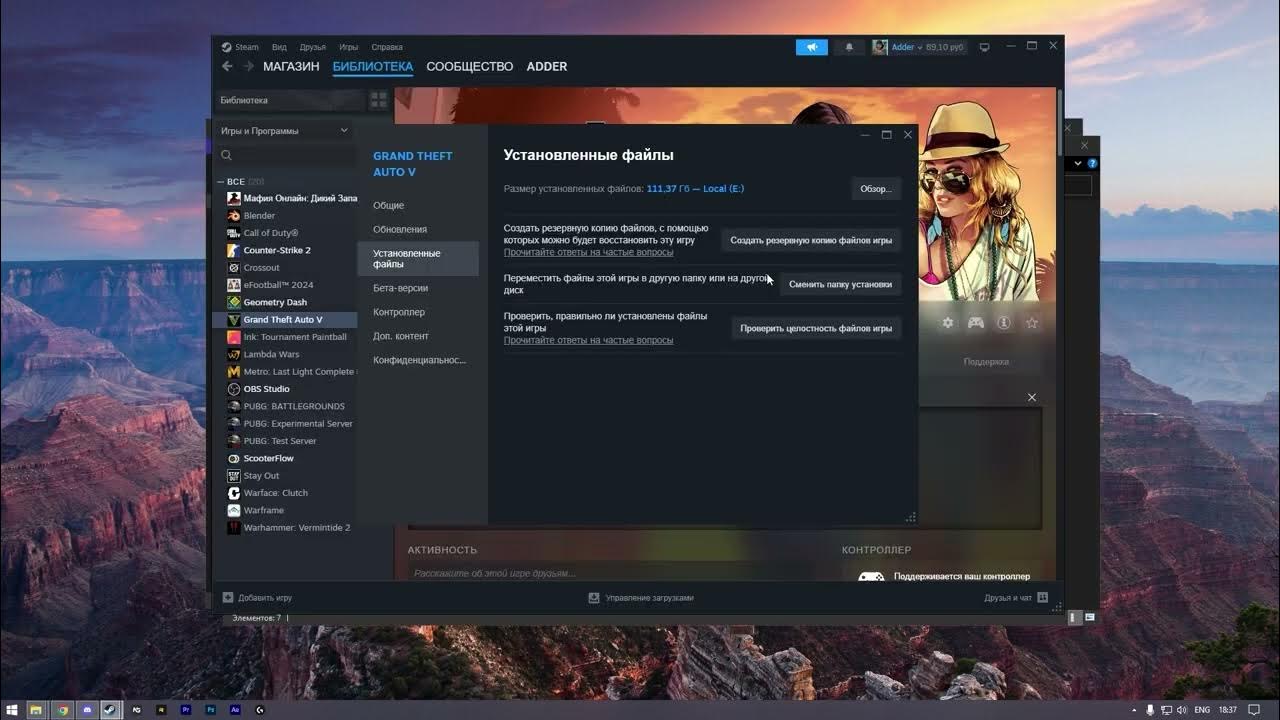Click Проверить целостность файлов игры
Image resolution: width=1280 pixels, height=720 pixels.
(x=816, y=328)
